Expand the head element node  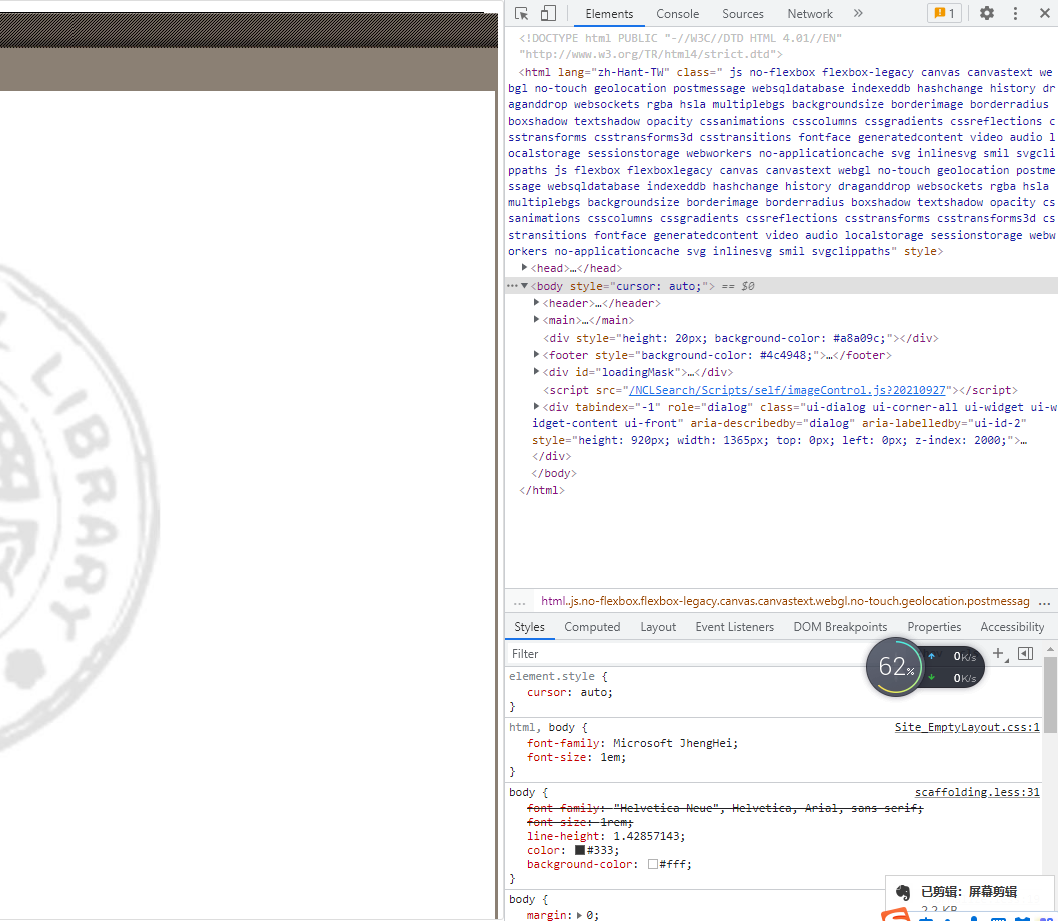pyautogui.click(x=525, y=268)
